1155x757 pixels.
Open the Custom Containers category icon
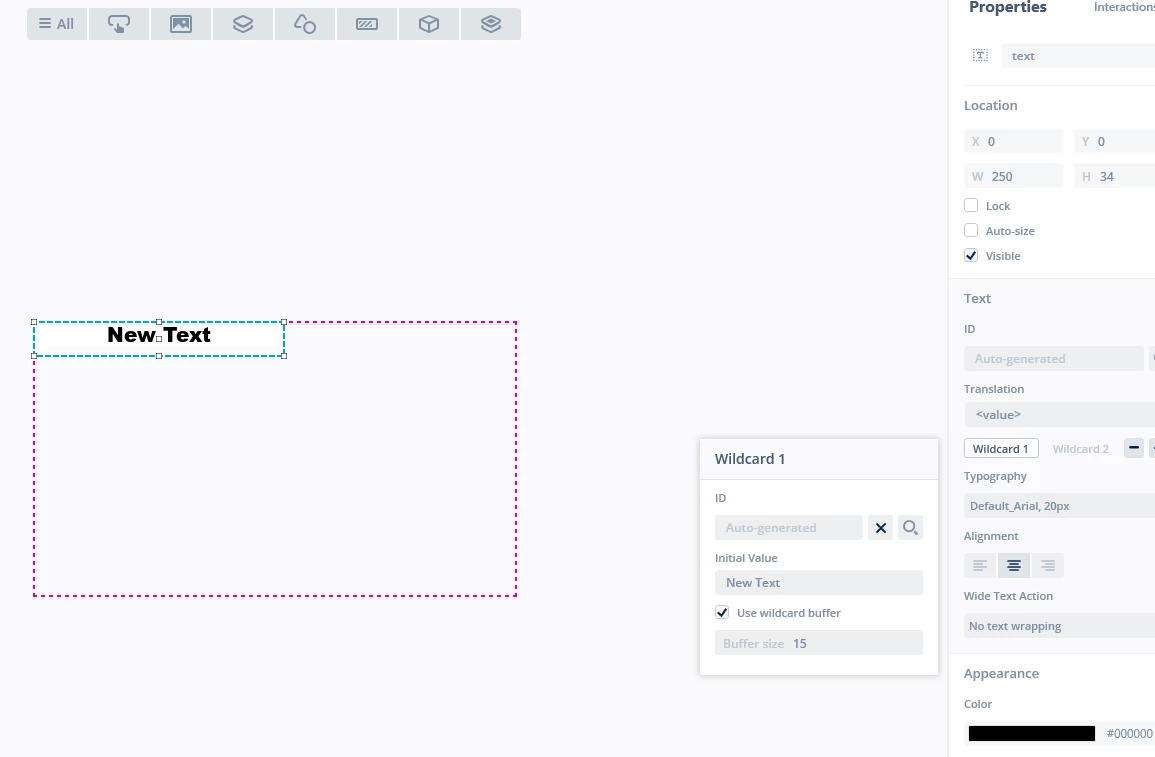tap(491, 24)
